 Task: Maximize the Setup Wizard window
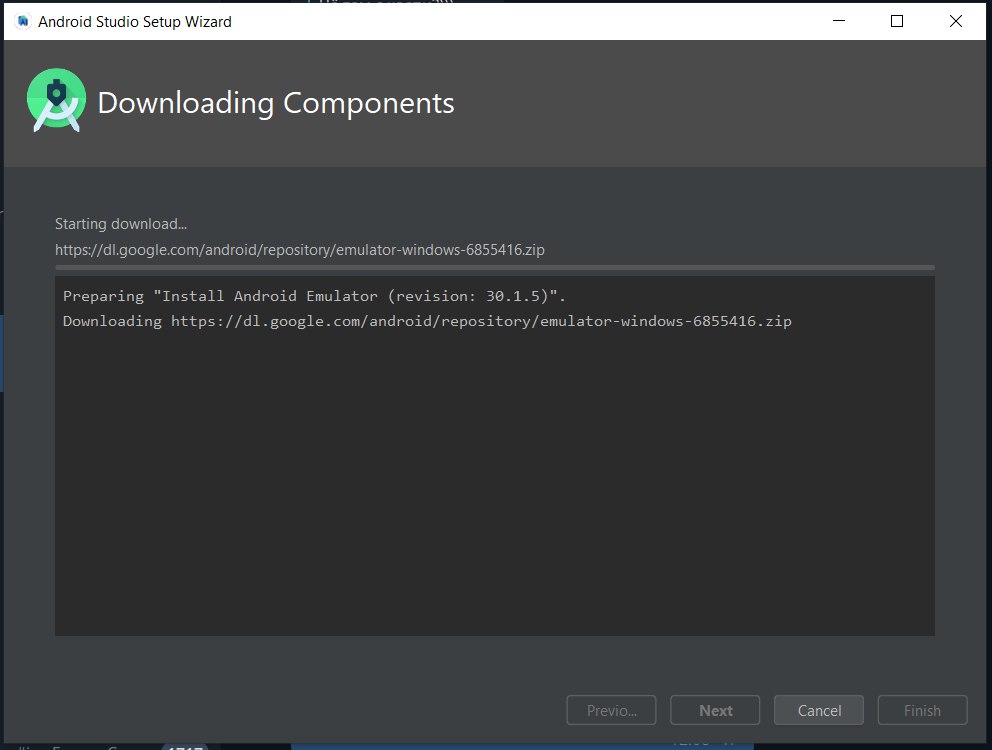[x=896, y=21]
